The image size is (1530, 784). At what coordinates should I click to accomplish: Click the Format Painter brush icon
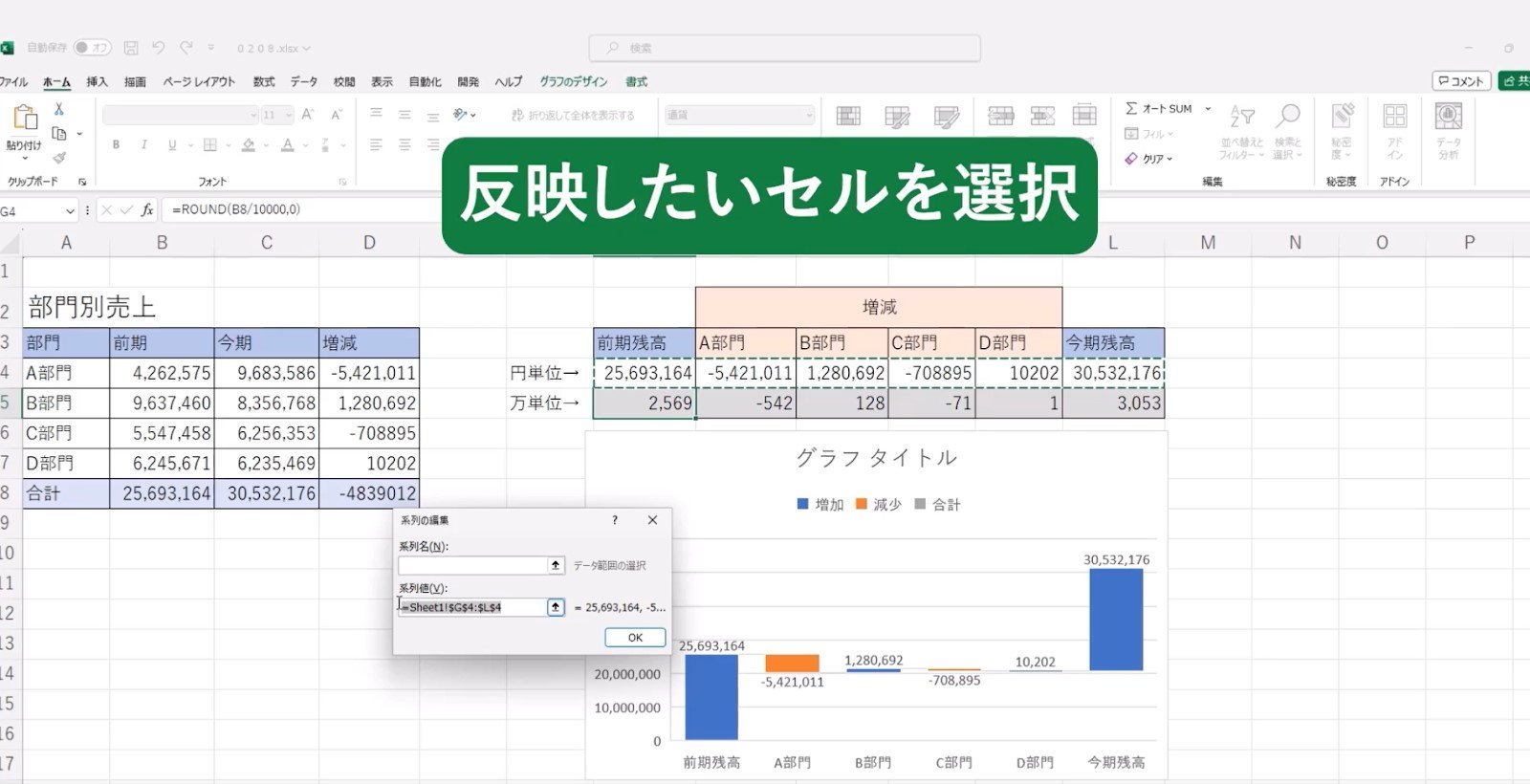(59, 158)
